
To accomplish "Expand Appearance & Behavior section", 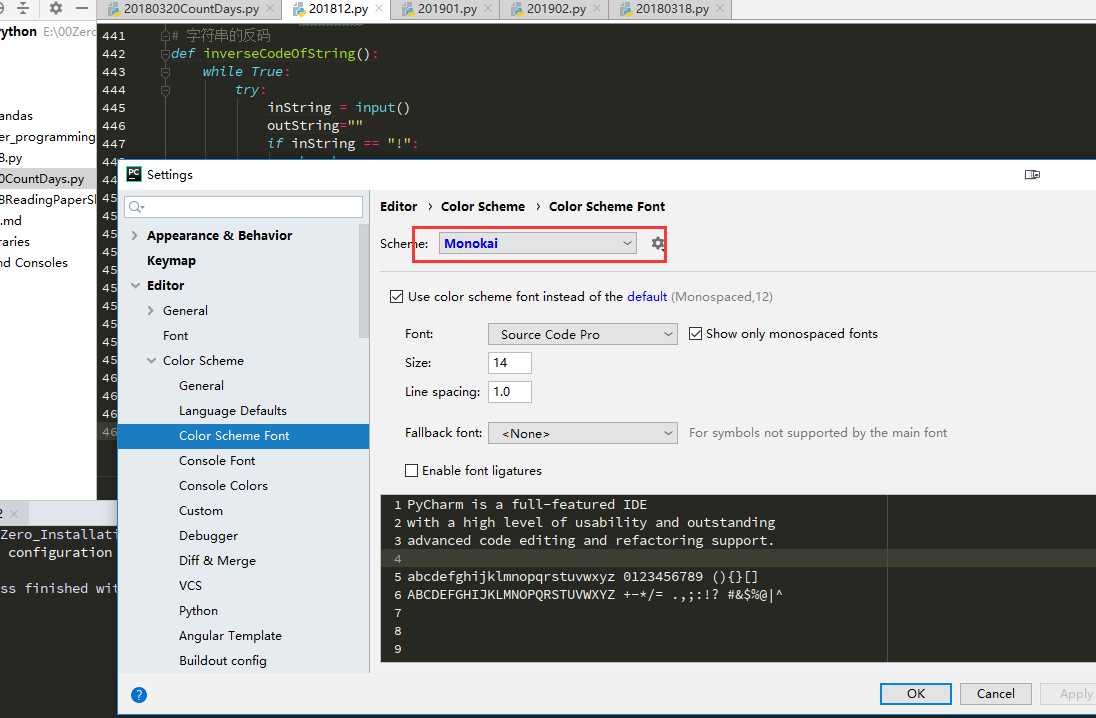I will coord(135,236).
